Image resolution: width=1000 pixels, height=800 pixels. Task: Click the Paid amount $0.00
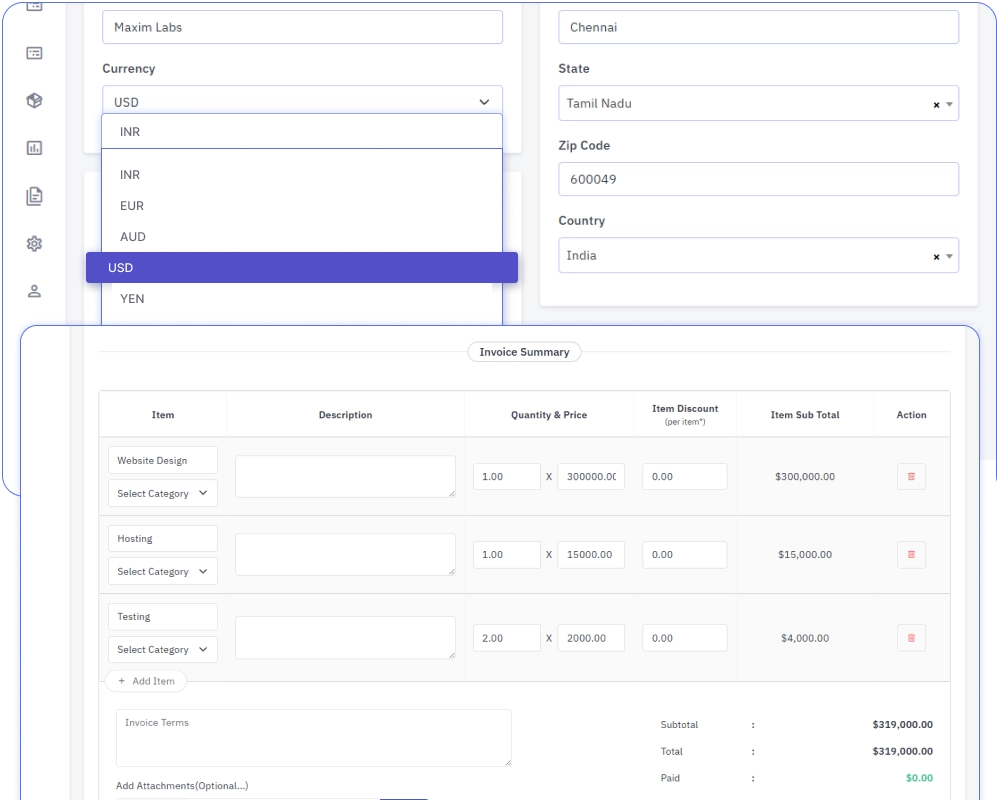tap(919, 778)
